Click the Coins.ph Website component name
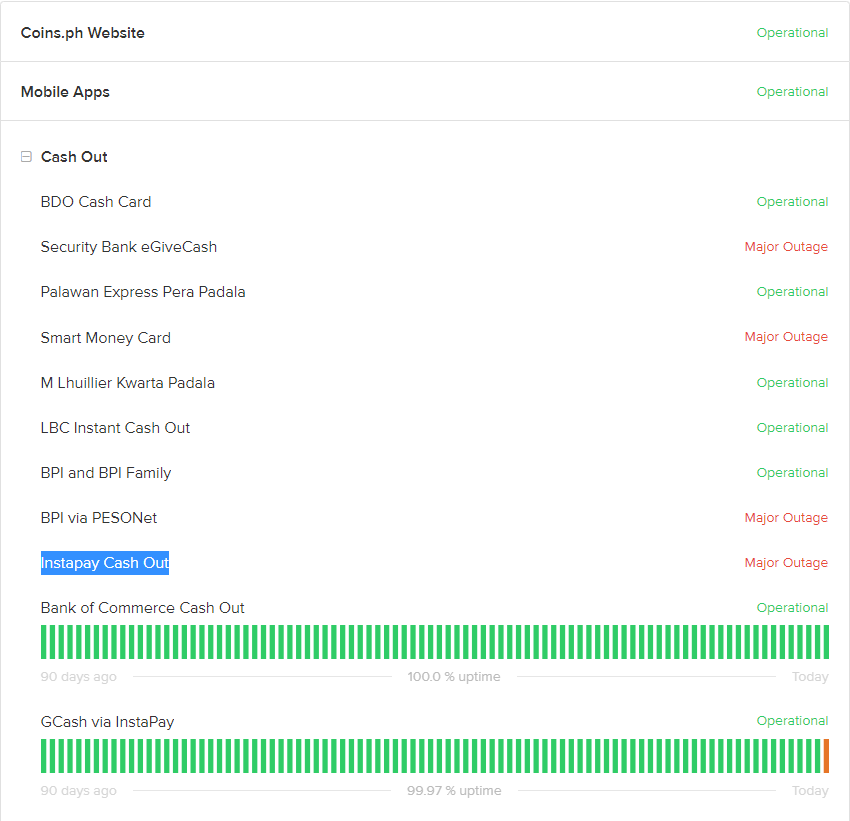 coord(82,33)
